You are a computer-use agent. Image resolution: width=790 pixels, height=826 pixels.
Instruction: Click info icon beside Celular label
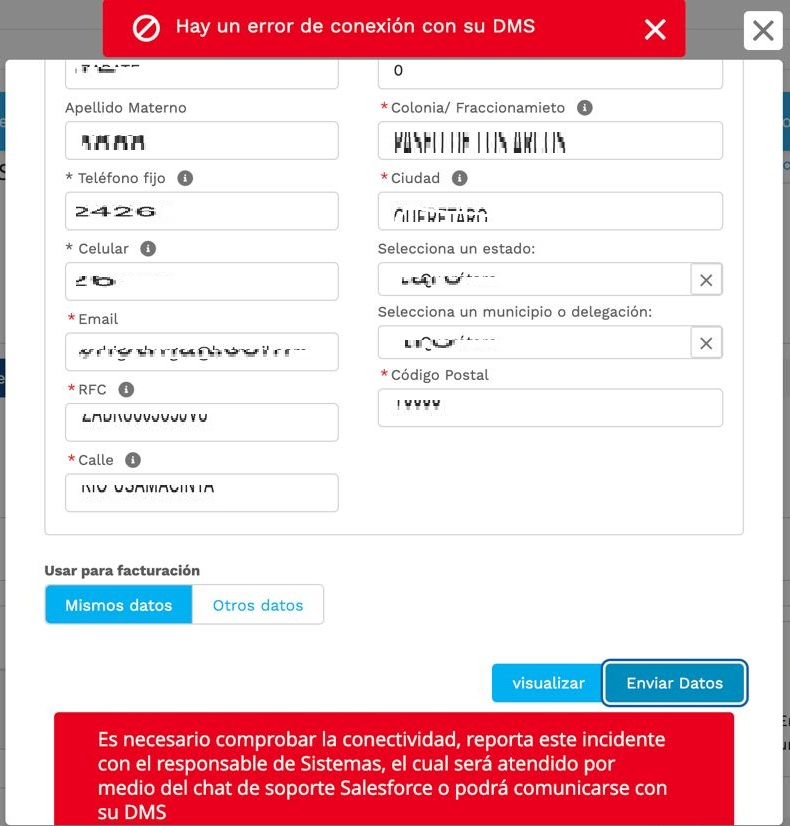click(x=148, y=248)
